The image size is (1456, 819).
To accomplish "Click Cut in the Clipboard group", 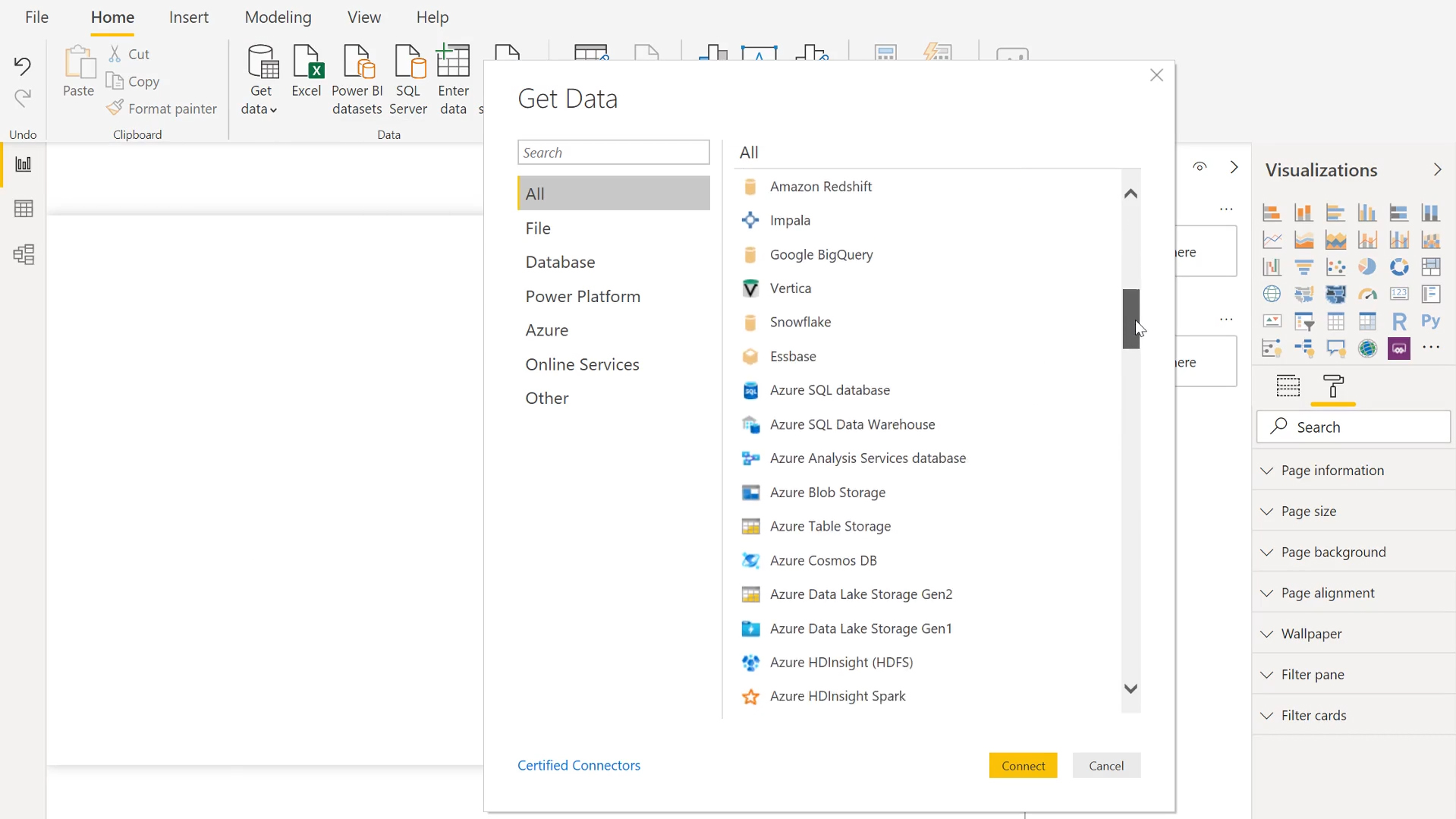I will tap(130, 54).
